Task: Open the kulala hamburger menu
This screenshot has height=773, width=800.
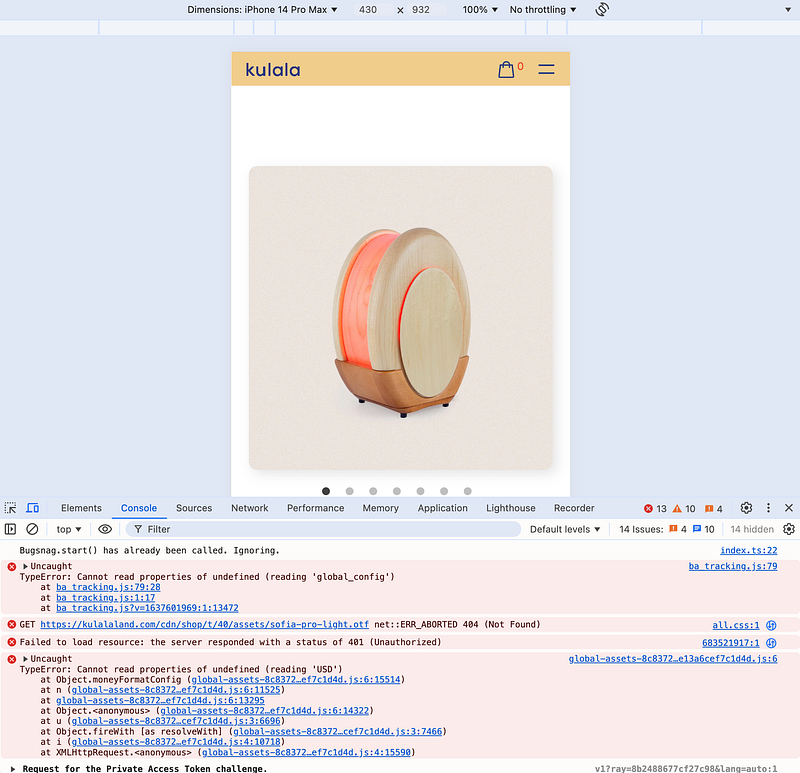Action: [x=546, y=69]
